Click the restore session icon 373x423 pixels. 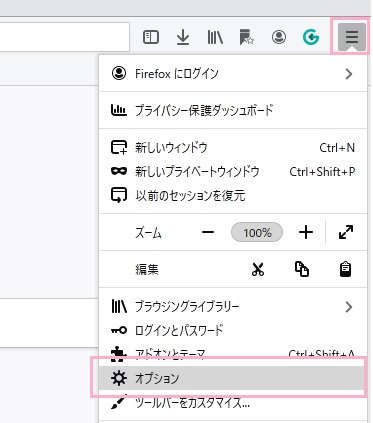click(x=119, y=195)
